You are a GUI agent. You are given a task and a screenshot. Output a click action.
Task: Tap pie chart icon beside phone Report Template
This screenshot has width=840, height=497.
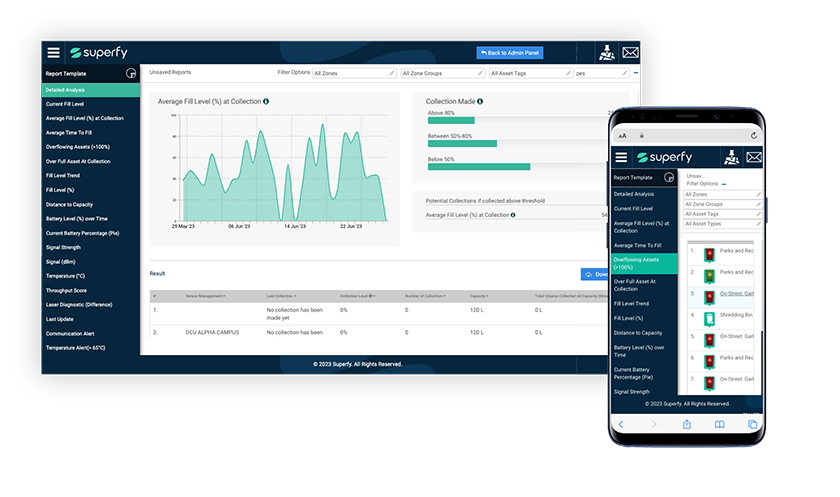pyautogui.click(x=669, y=177)
